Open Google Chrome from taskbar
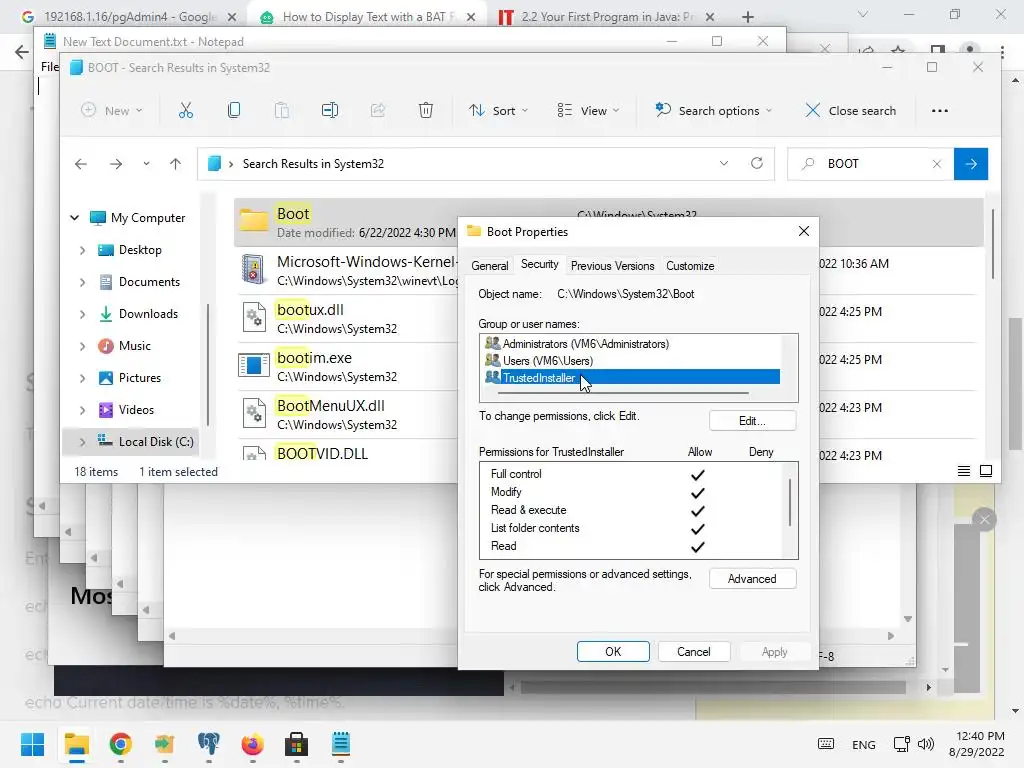The width and height of the screenshot is (1024, 768). pyautogui.click(x=120, y=744)
